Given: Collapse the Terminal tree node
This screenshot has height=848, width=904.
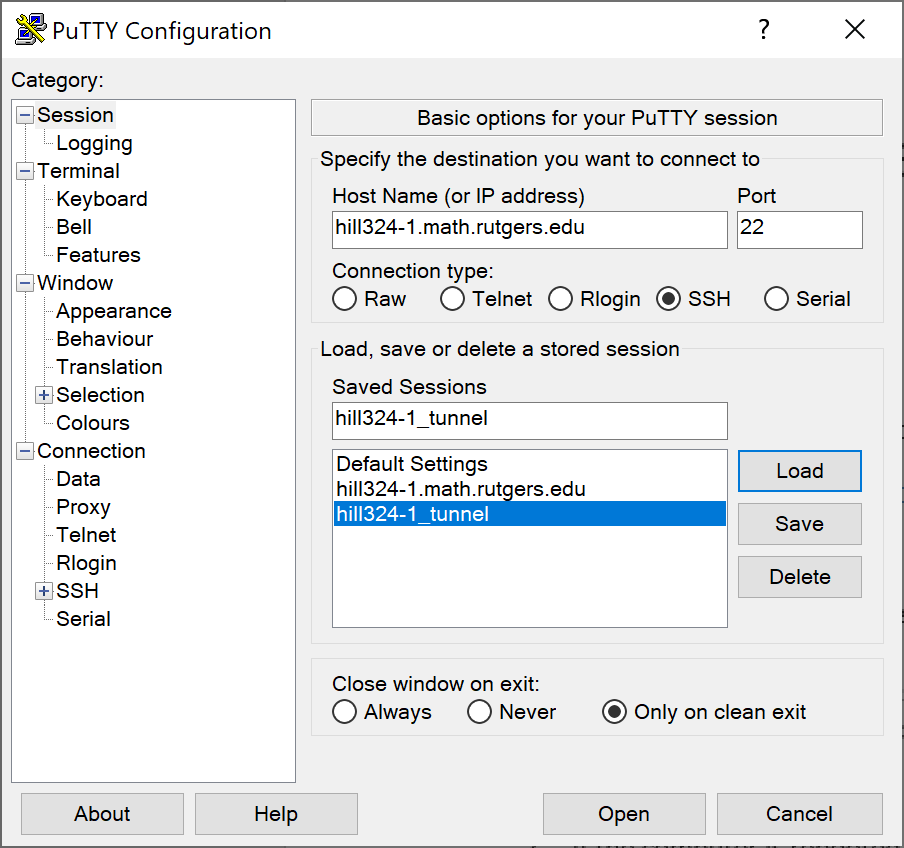Looking at the screenshot, I should (x=25, y=171).
